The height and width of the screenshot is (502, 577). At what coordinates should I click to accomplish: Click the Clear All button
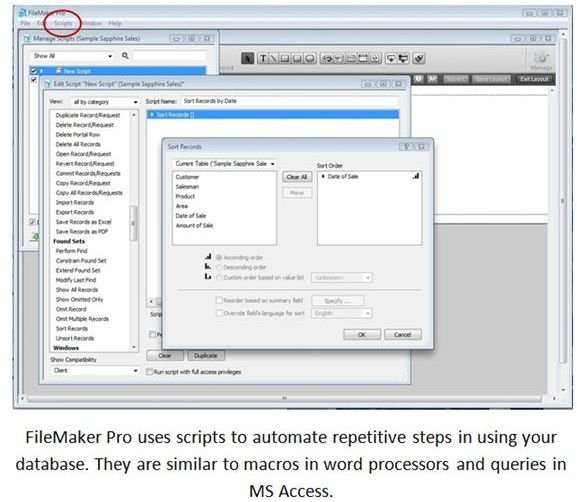point(297,177)
